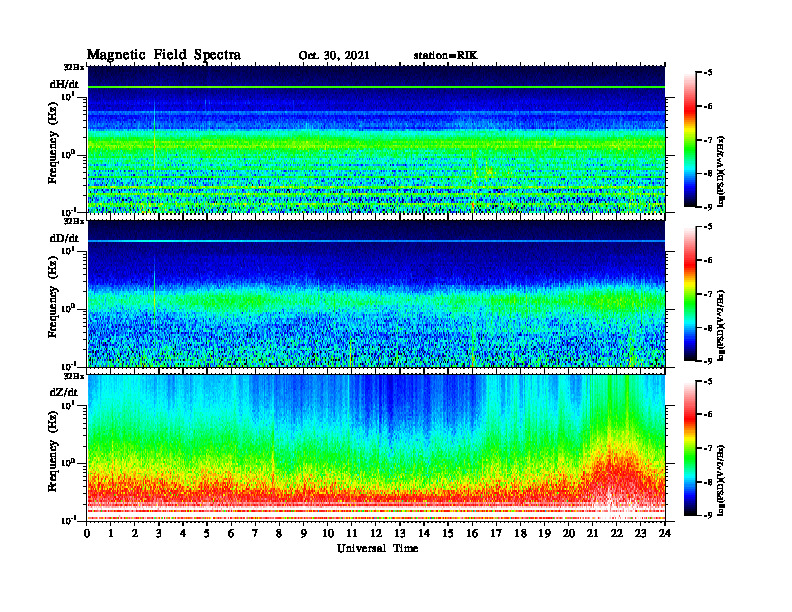Click hour tick label "6" on time axis
The width and height of the screenshot is (792, 612).
pyautogui.click(x=231, y=534)
